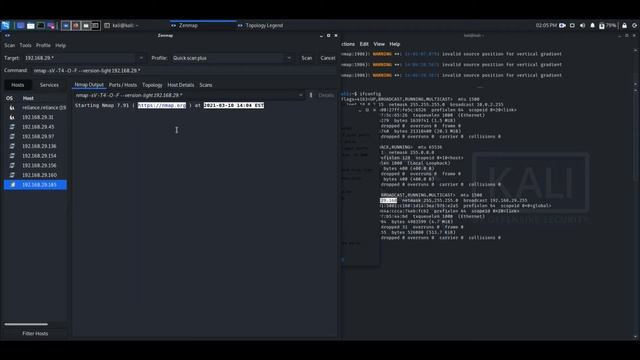The image size is (640, 360).
Task: Click the host list horizontal scrollbar
Action: (26, 324)
